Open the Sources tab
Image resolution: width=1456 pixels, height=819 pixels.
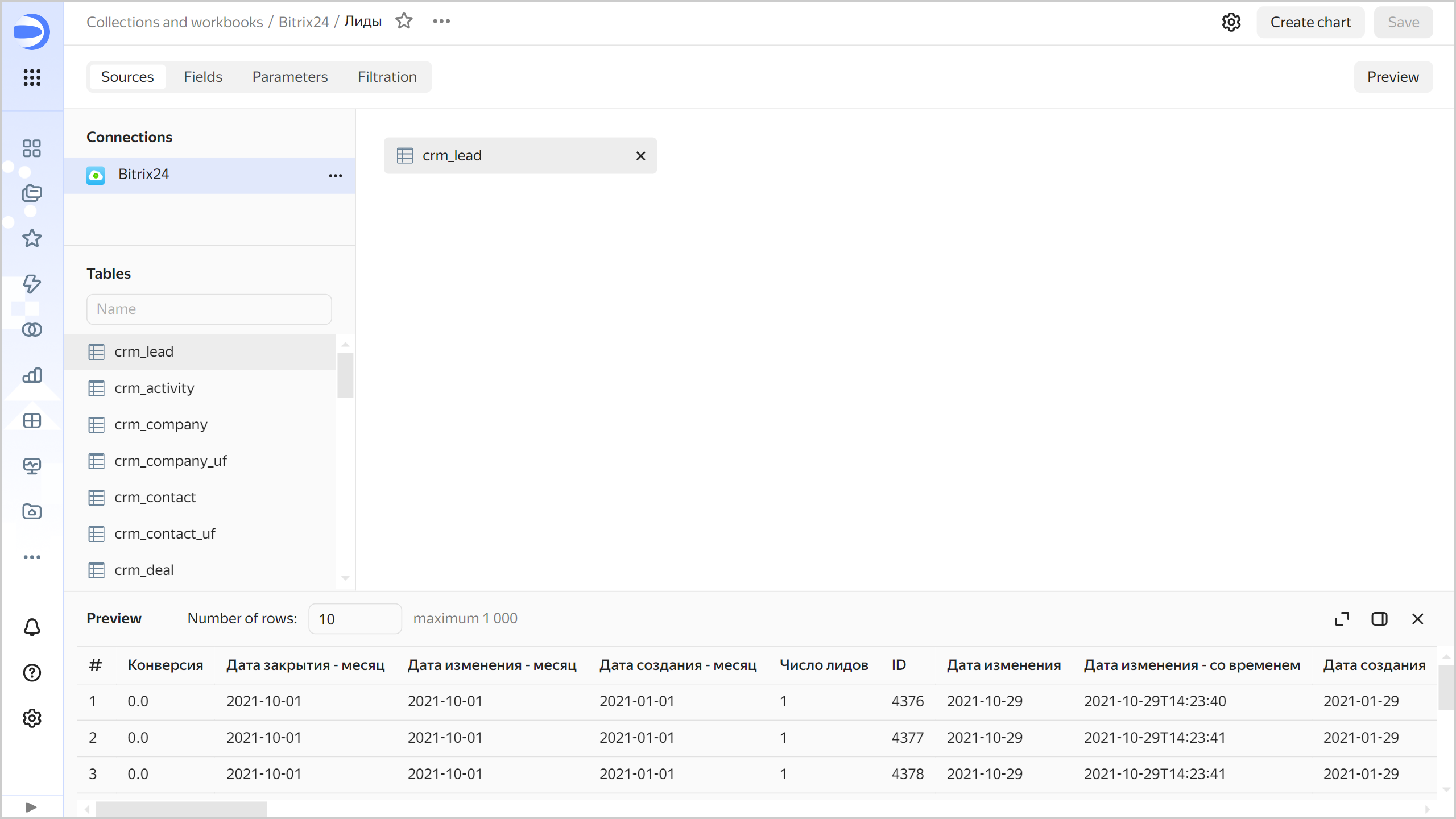(127, 77)
